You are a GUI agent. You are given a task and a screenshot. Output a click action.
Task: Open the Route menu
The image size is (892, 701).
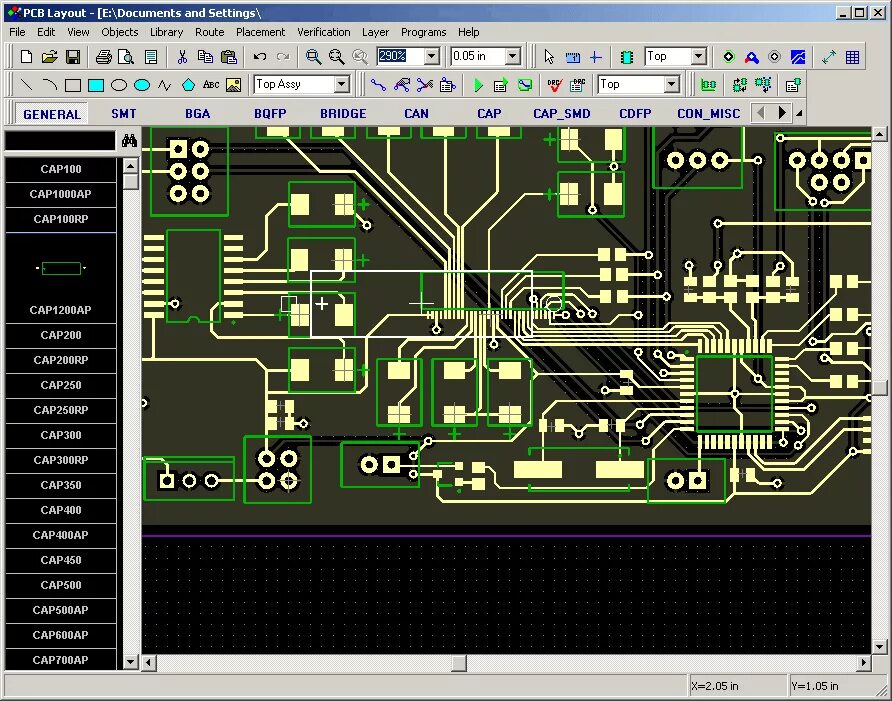click(209, 32)
